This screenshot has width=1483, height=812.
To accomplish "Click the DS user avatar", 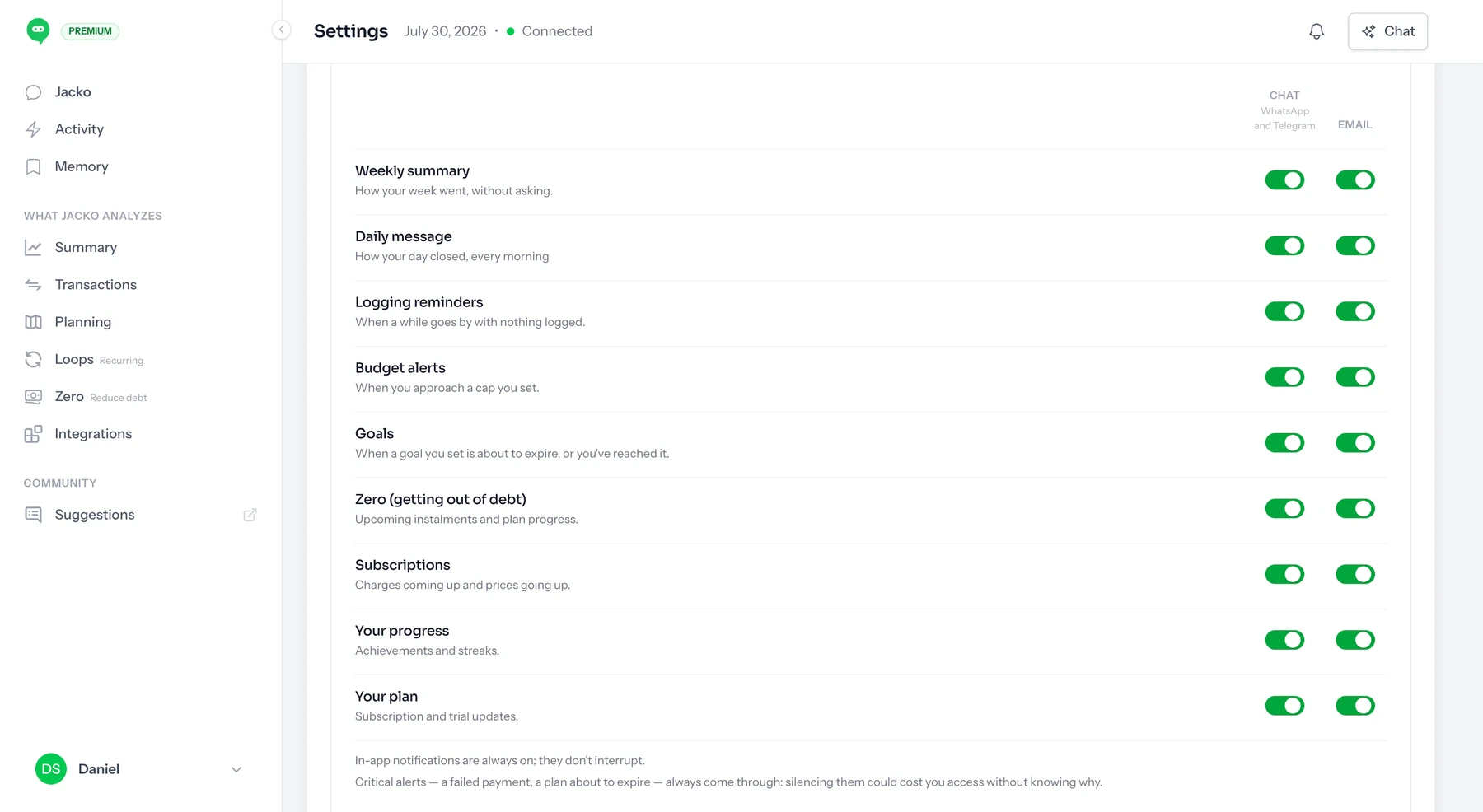I will [x=51, y=769].
